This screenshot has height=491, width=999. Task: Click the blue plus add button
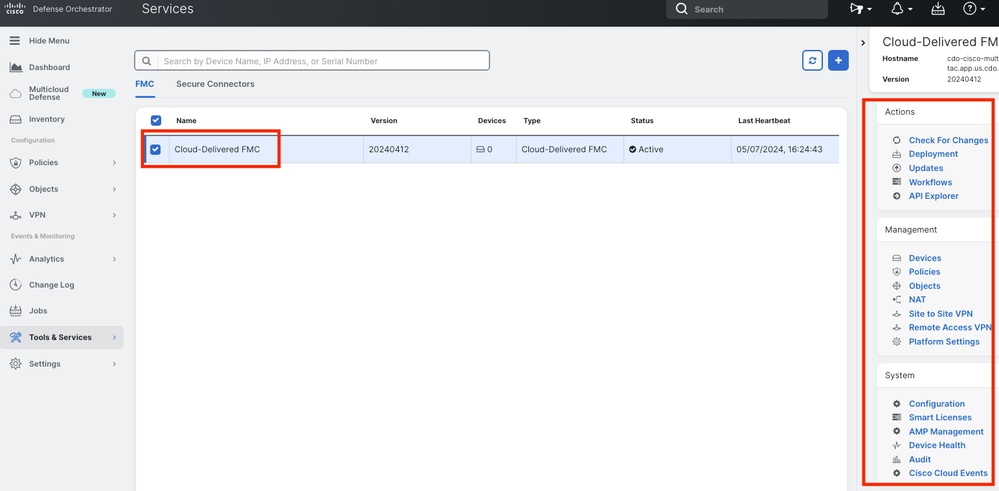point(838,60)
